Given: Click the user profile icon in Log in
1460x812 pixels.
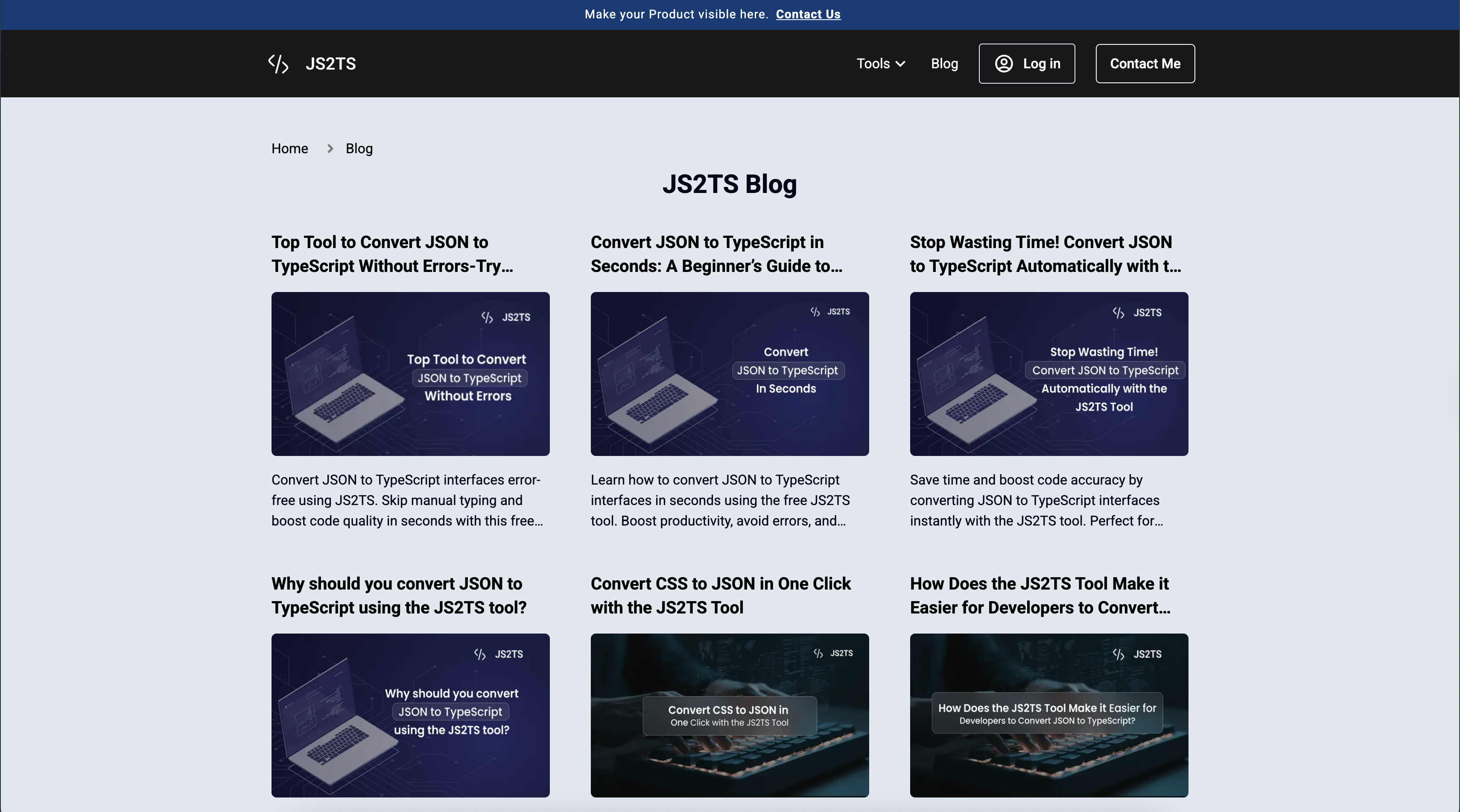Looking at the screenshot, I should coord(1004,64).
